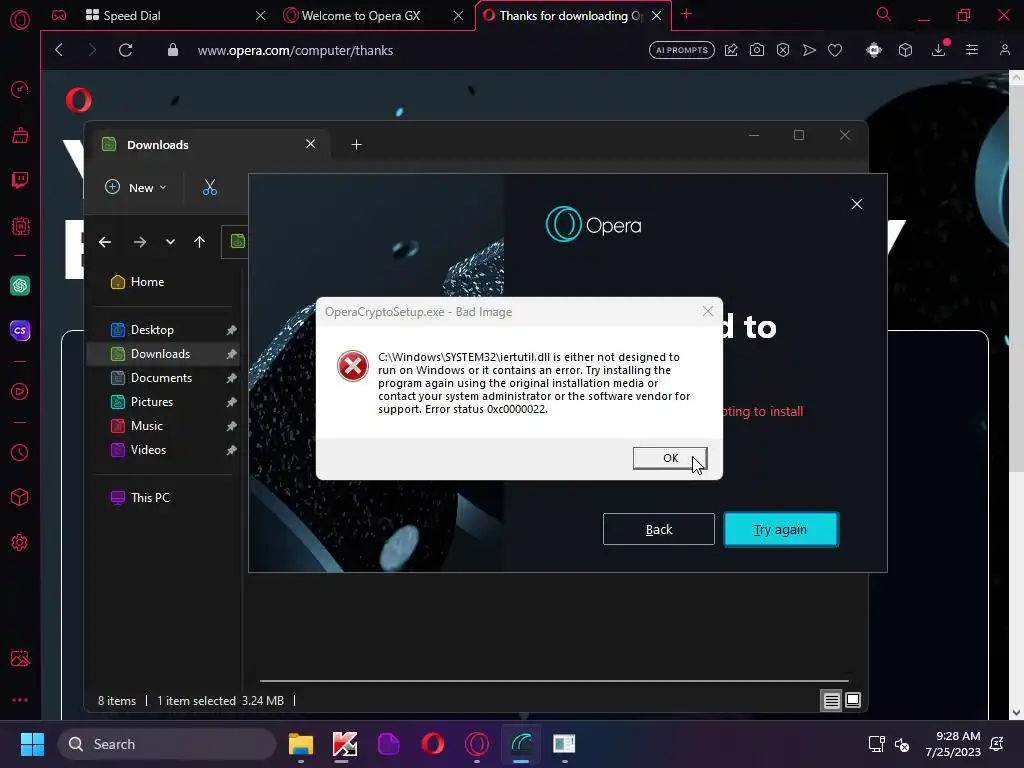Open Twitch in the sidebar
1024x768 pixels.
[20, 180]
